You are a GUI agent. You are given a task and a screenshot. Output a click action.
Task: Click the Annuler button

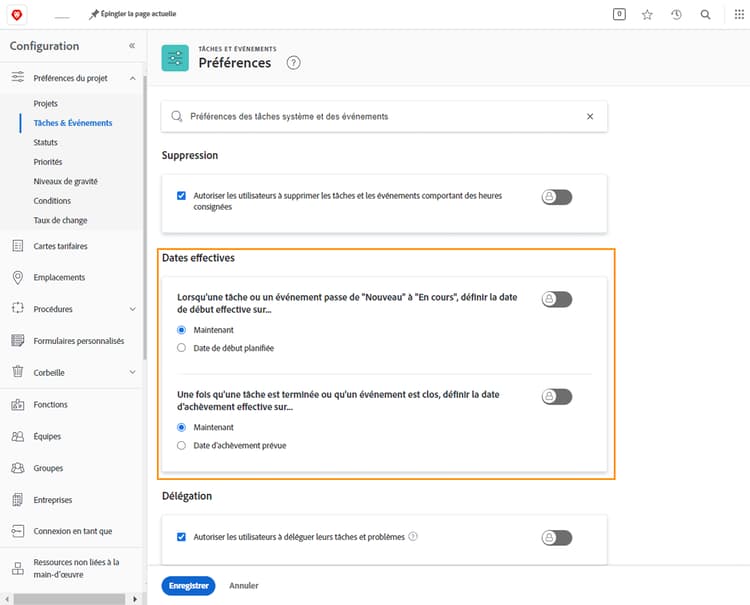[x=243, y=585]
